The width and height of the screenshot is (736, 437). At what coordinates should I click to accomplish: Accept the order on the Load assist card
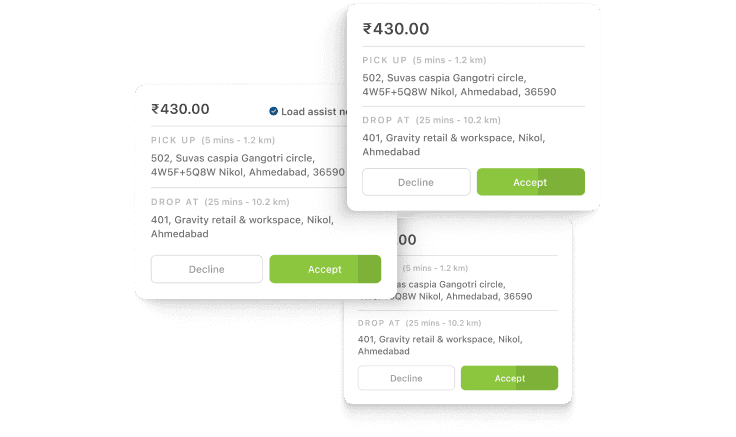(325, 269)
